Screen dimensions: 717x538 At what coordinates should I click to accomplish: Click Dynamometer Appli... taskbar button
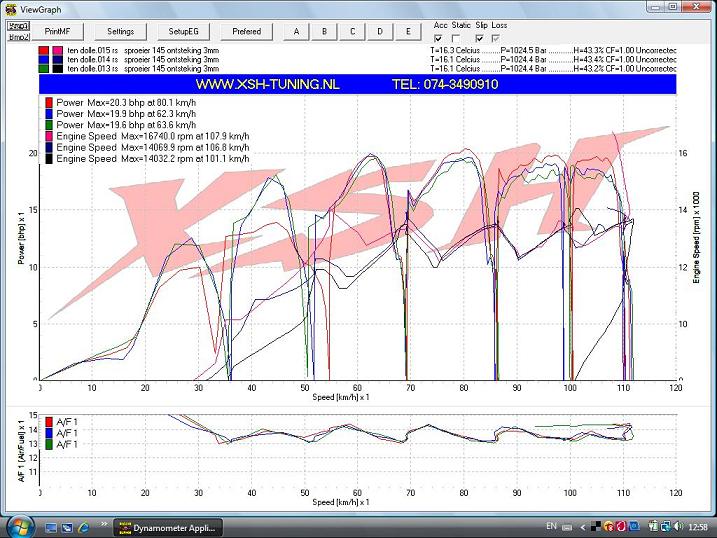pos(168,528)
